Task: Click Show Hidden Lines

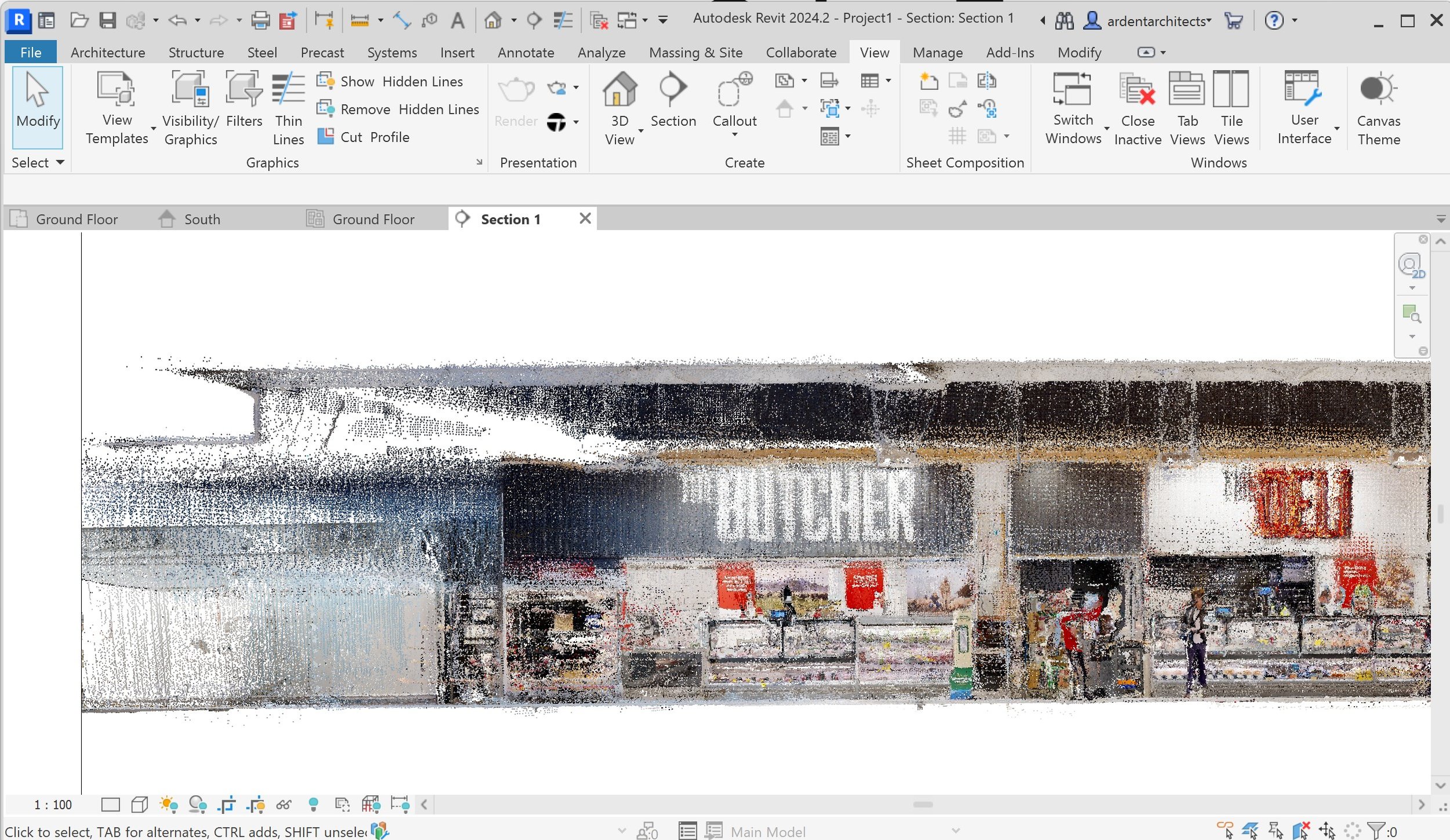Action: pyautogui.click(x=390, y=81)
